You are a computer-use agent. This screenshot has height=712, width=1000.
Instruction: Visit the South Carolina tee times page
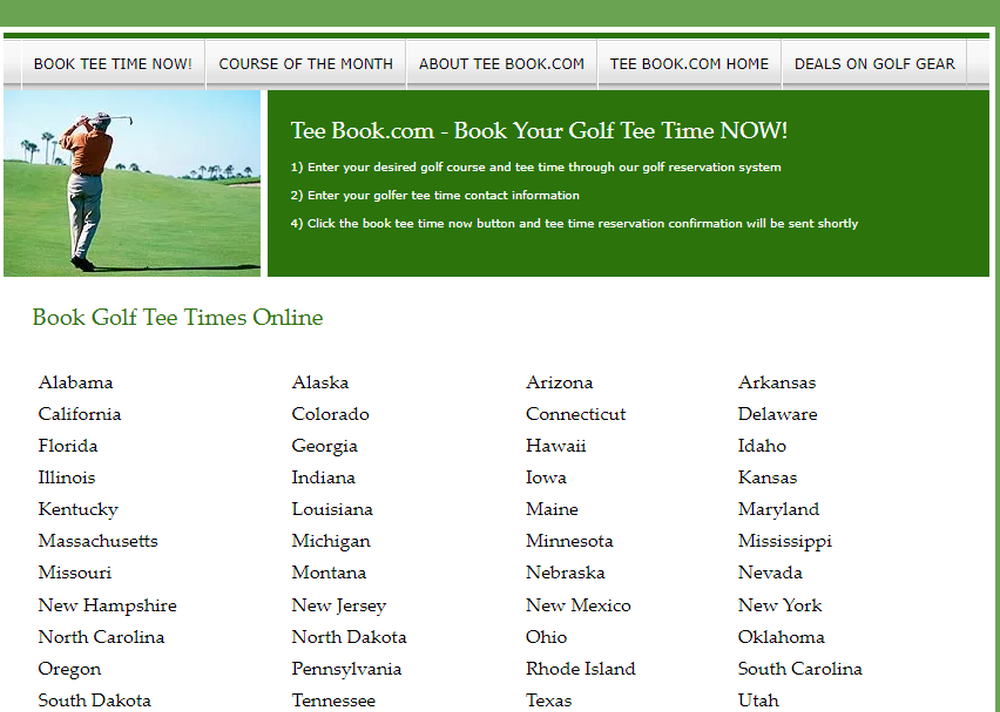[800, 669]
